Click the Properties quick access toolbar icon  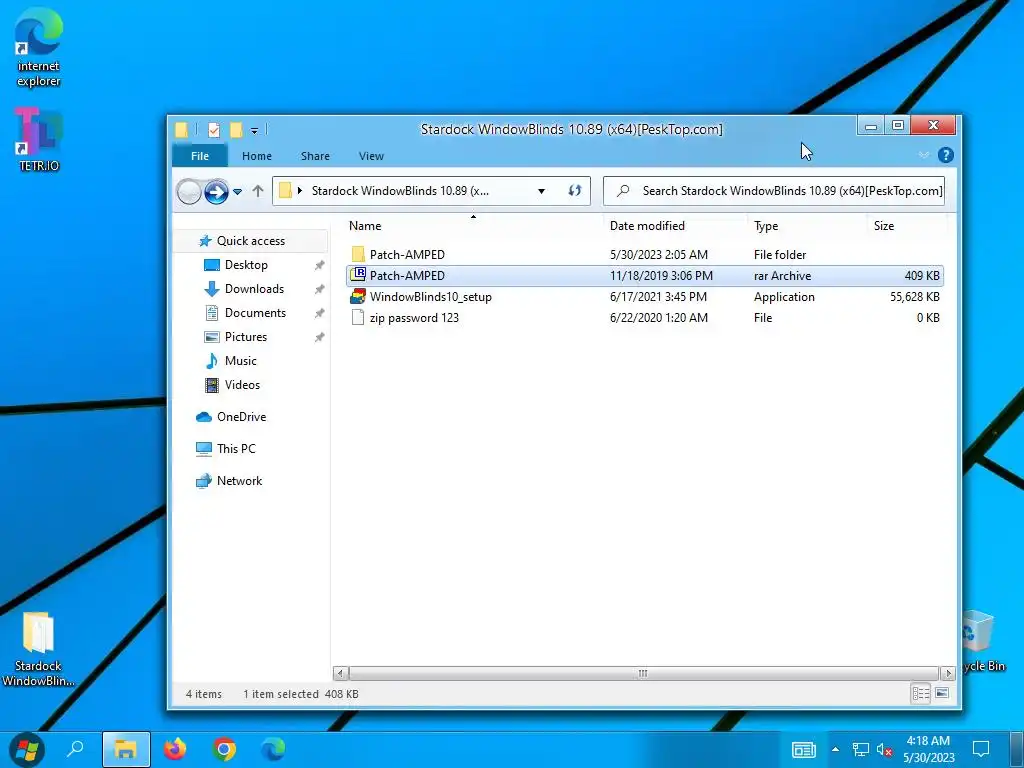pyautogui.click(x=214, y=130)
